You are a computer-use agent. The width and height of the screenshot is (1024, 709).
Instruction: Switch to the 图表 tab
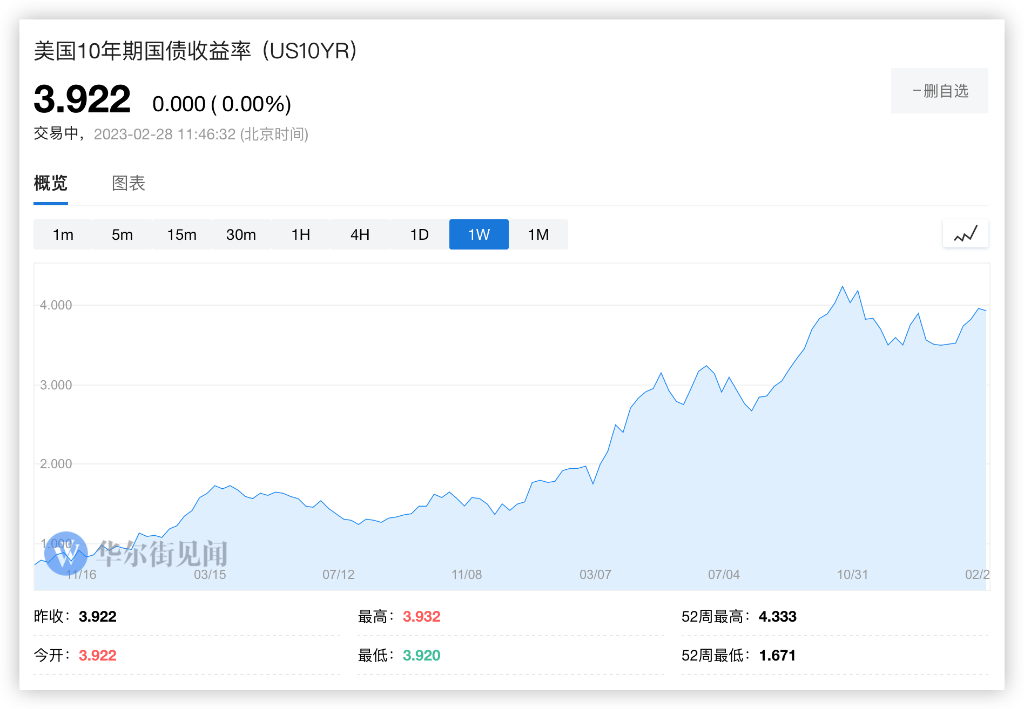[x=128, y=183]
